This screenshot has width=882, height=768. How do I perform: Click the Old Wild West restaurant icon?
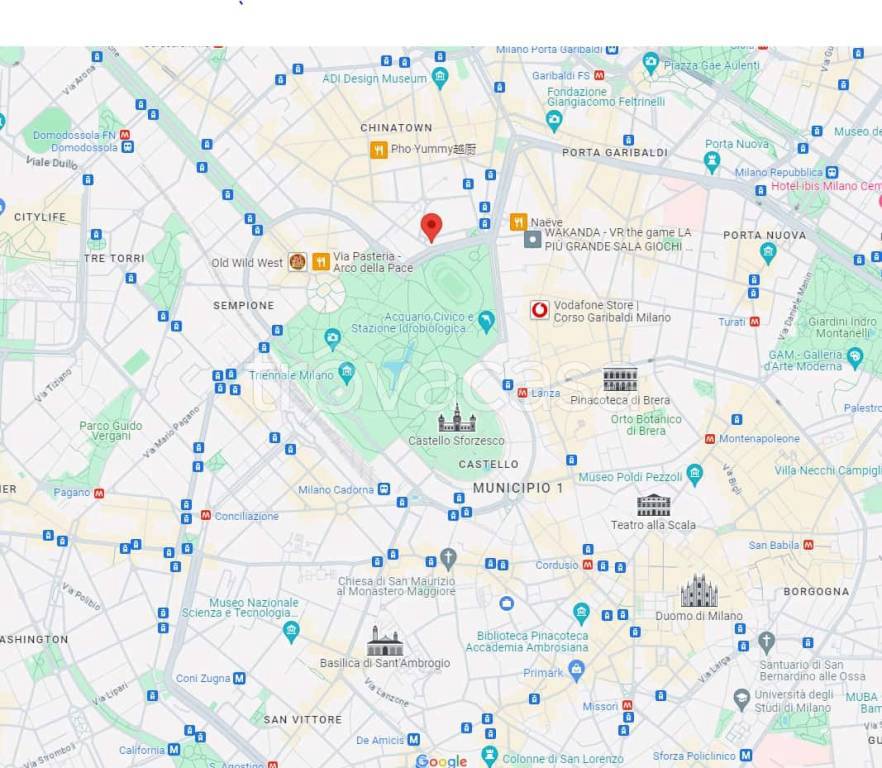click(x=297, y=262)
